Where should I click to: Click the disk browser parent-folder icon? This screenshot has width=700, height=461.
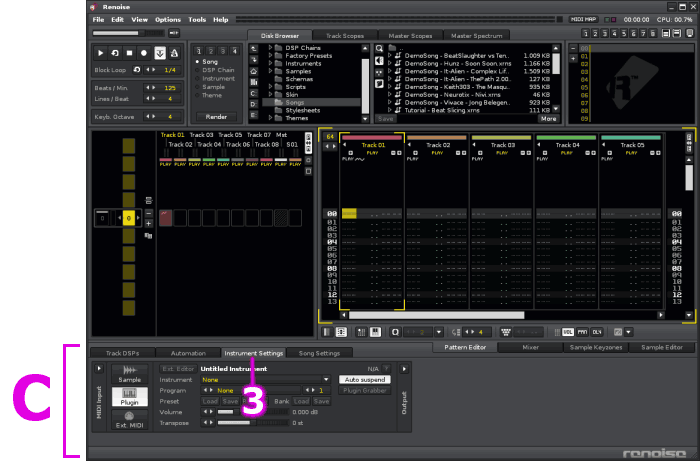[x=254, y=48]
